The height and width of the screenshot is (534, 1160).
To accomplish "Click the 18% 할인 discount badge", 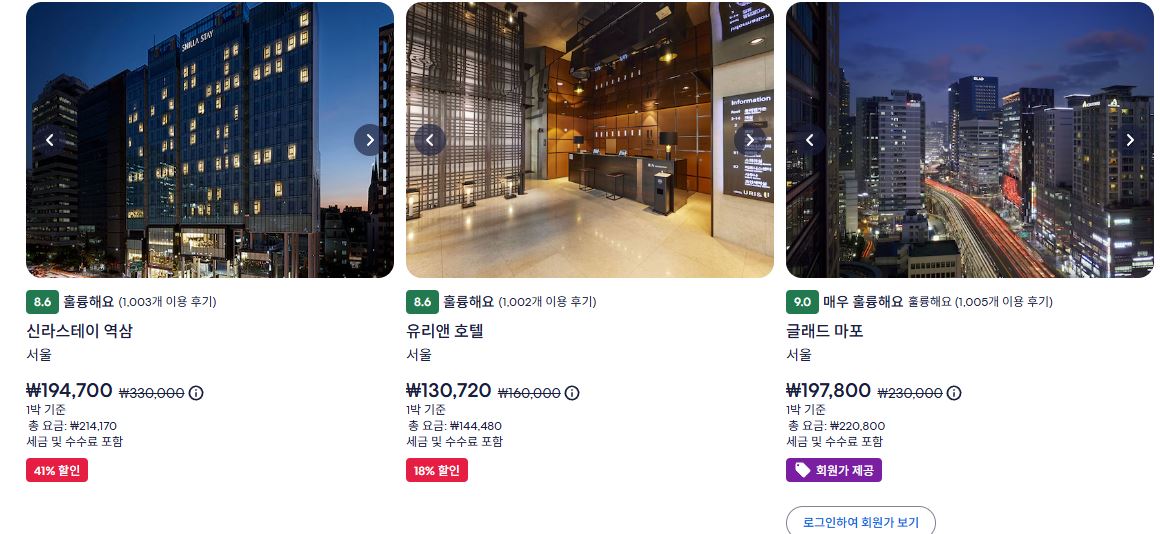I will pyautogui.click(x=436, y=470).
